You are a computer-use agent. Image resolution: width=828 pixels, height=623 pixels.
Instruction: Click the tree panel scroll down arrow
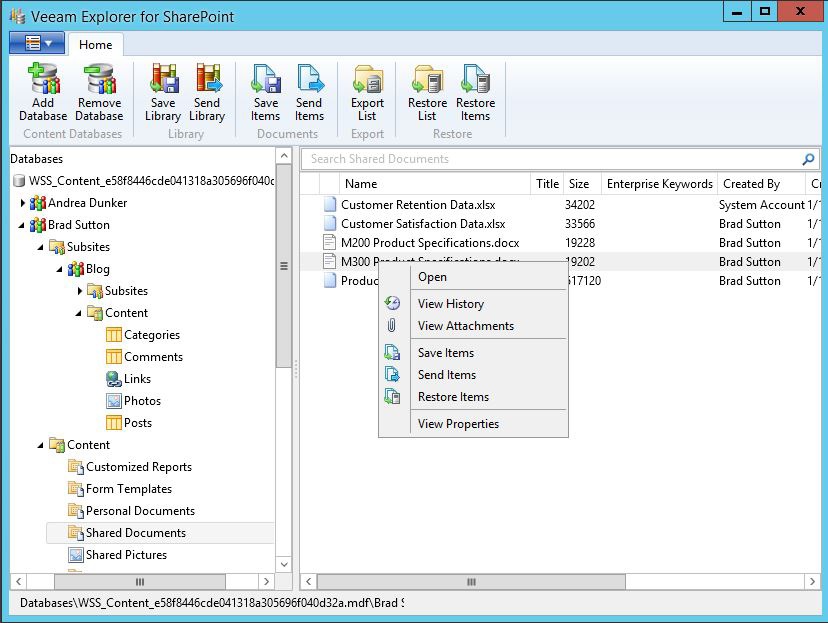[284, 564]
